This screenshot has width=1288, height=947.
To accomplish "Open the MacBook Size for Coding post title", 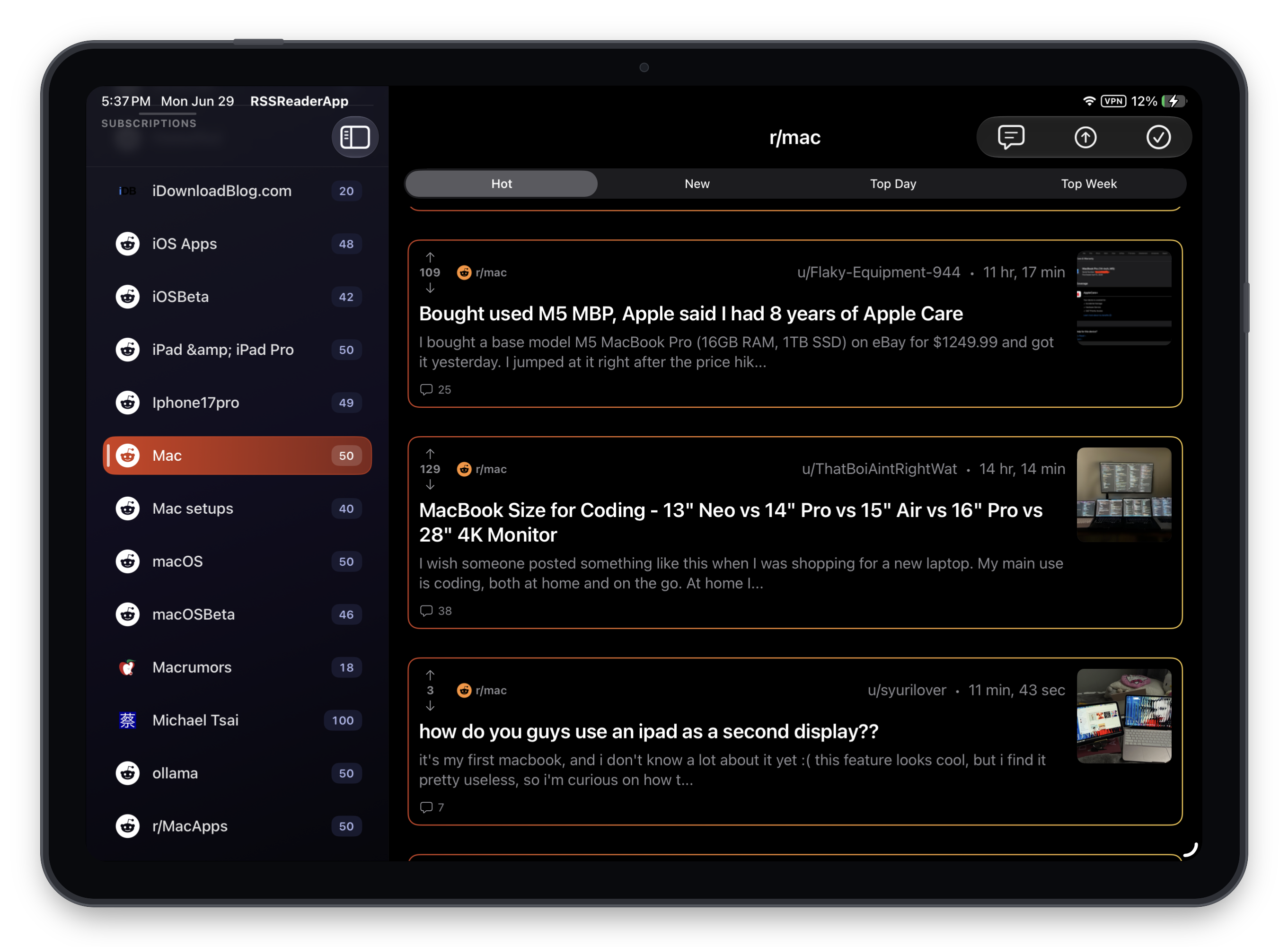I will point(731,522).
